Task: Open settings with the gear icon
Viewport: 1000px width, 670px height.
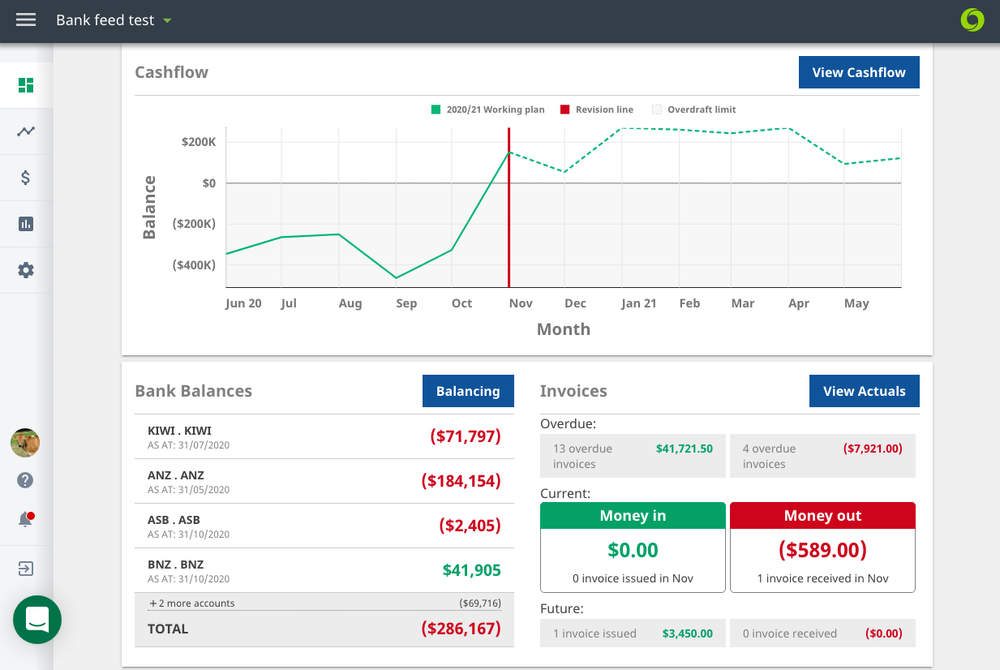Action: pyautogui.click(x=25, y=270)
